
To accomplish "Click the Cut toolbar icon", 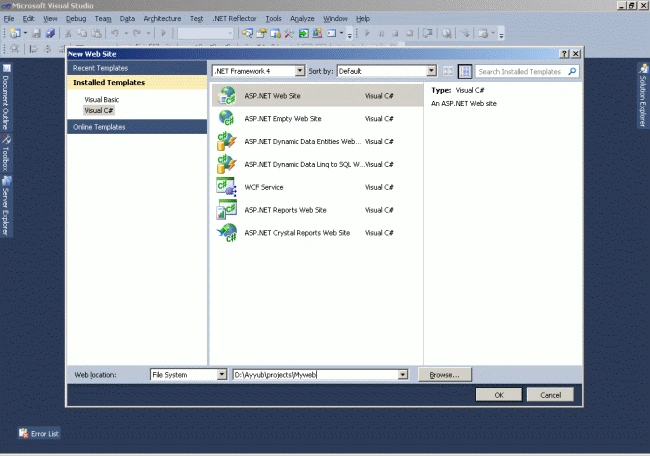I will point(69,33).
